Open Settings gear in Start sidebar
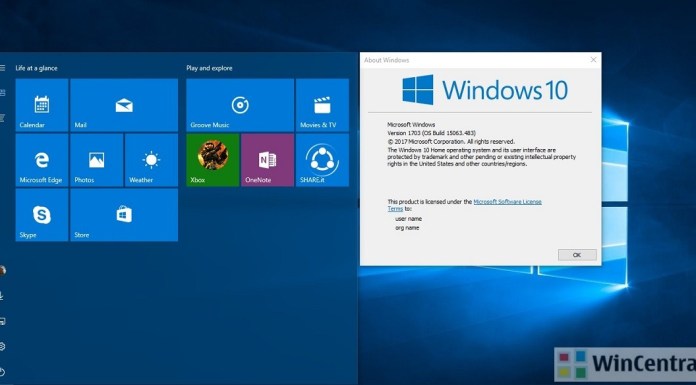The image size is (696, 385). coord(2,346)
